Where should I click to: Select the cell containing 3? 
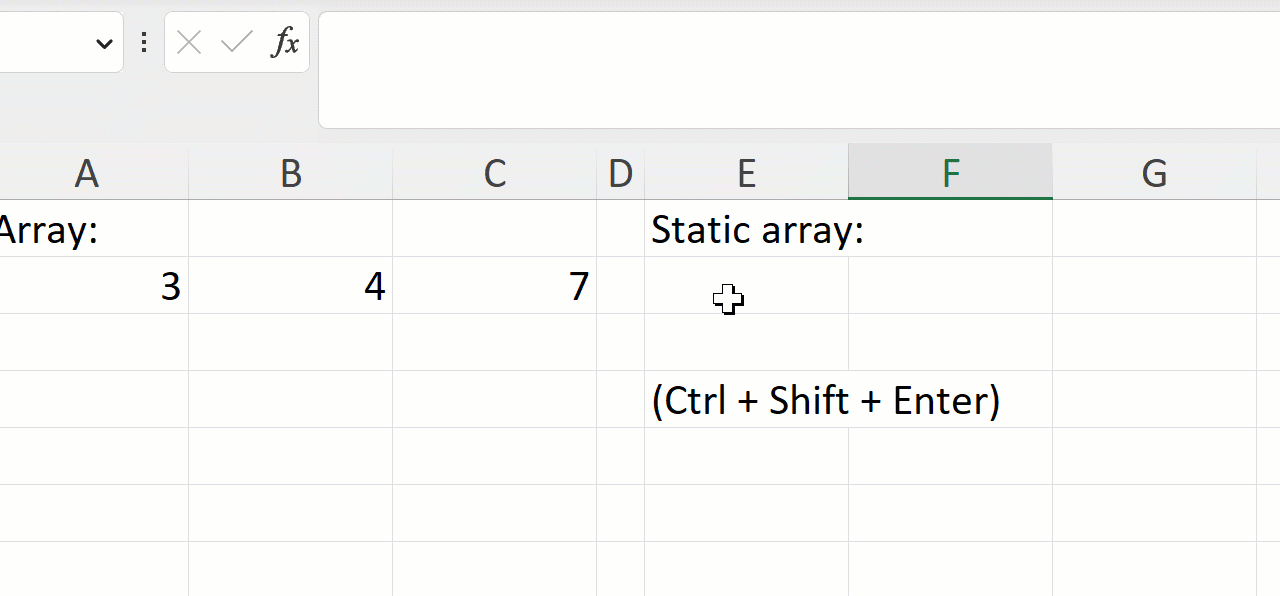[x=94, y=286]
